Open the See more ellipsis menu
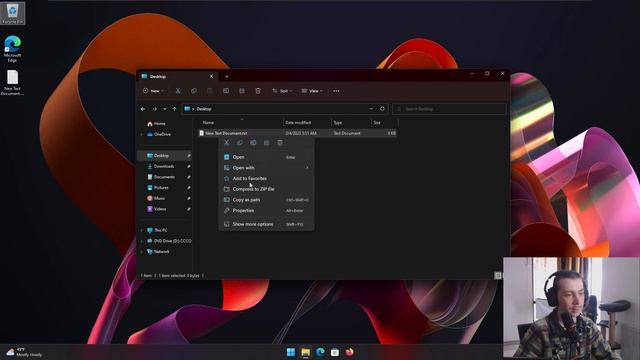The height and width of the screenshot is (360, 640). pyautogui.click(x=336, y=91)
